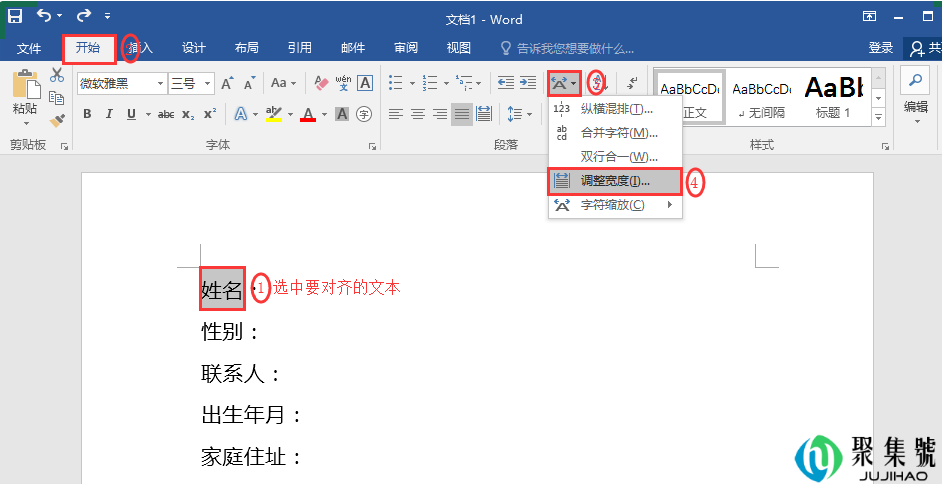This screenshot has height=484, width=942.
Task: Toggle justify alignment
Action: (x=461, y=114)
